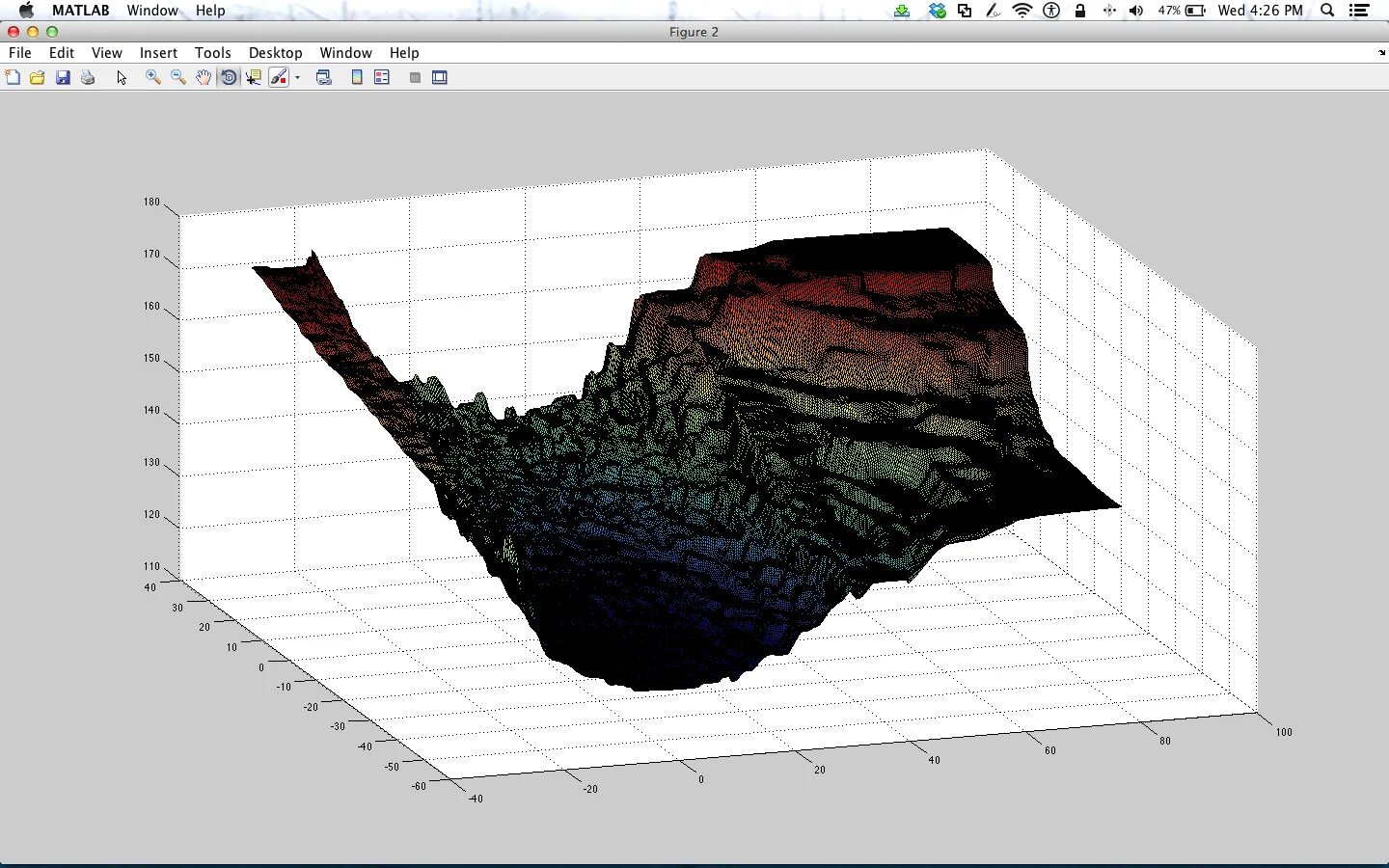Image resolution: width=1389 pixels, height=868 pixels.
Task: Expand the toolbar overflow arrow at far right
Action: click(1381, 53)
